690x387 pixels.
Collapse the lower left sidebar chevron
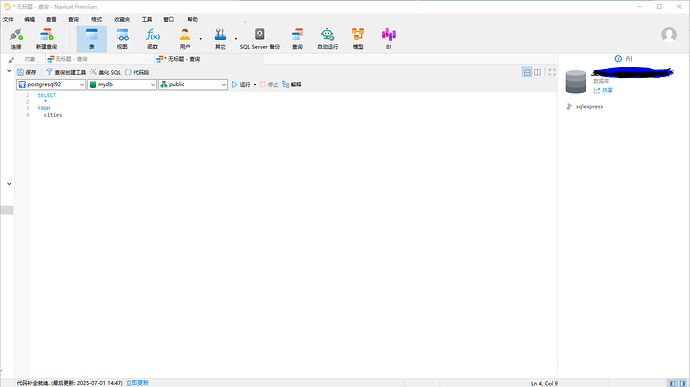9,184
